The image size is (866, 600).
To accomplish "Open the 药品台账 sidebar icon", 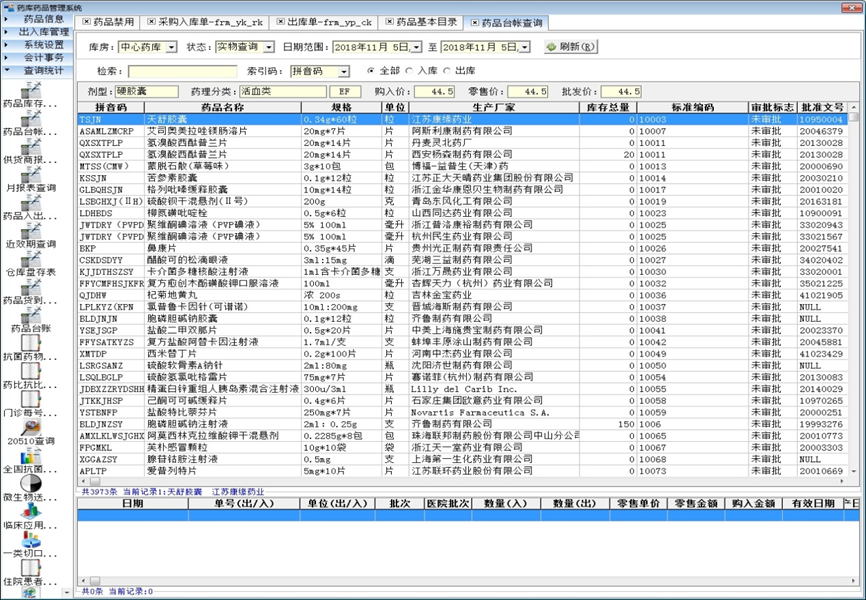I will coord(31,315).
